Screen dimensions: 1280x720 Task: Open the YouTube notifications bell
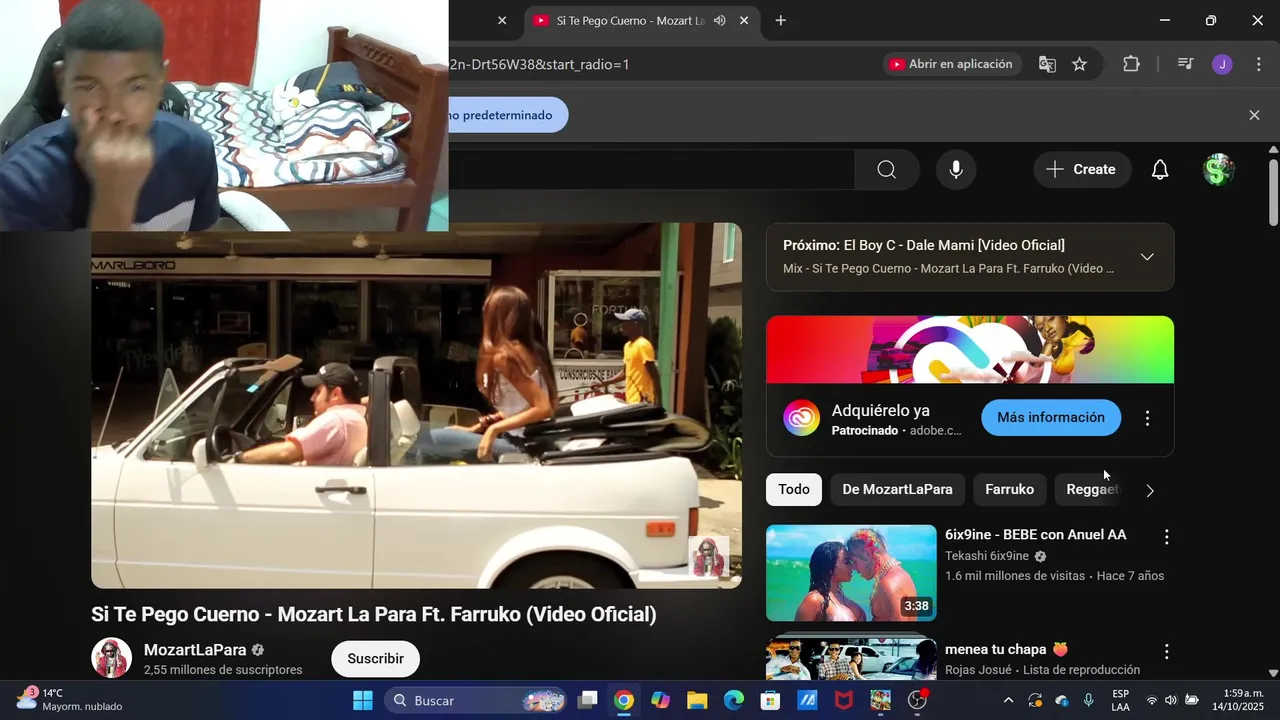pos(1160,170)
